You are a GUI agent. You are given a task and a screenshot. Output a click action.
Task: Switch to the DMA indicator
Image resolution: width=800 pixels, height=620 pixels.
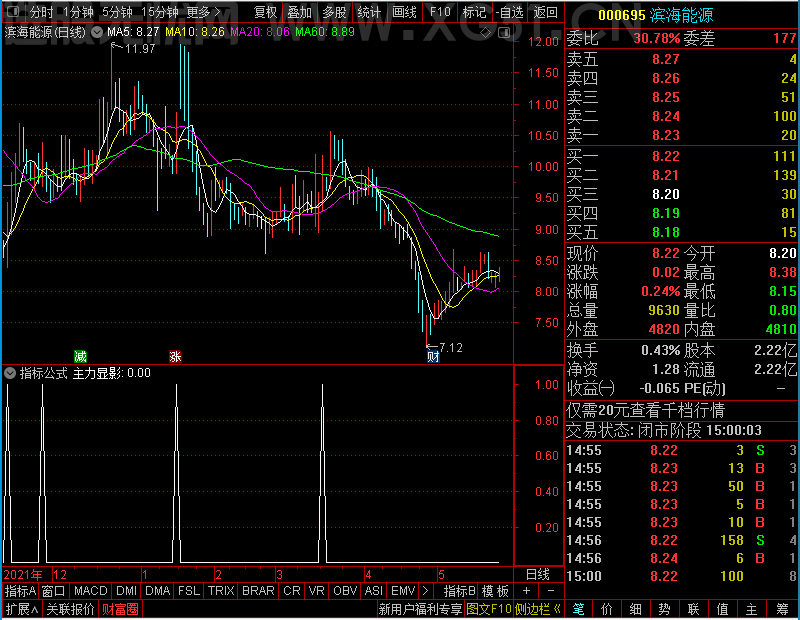click(x=158, y=591)
